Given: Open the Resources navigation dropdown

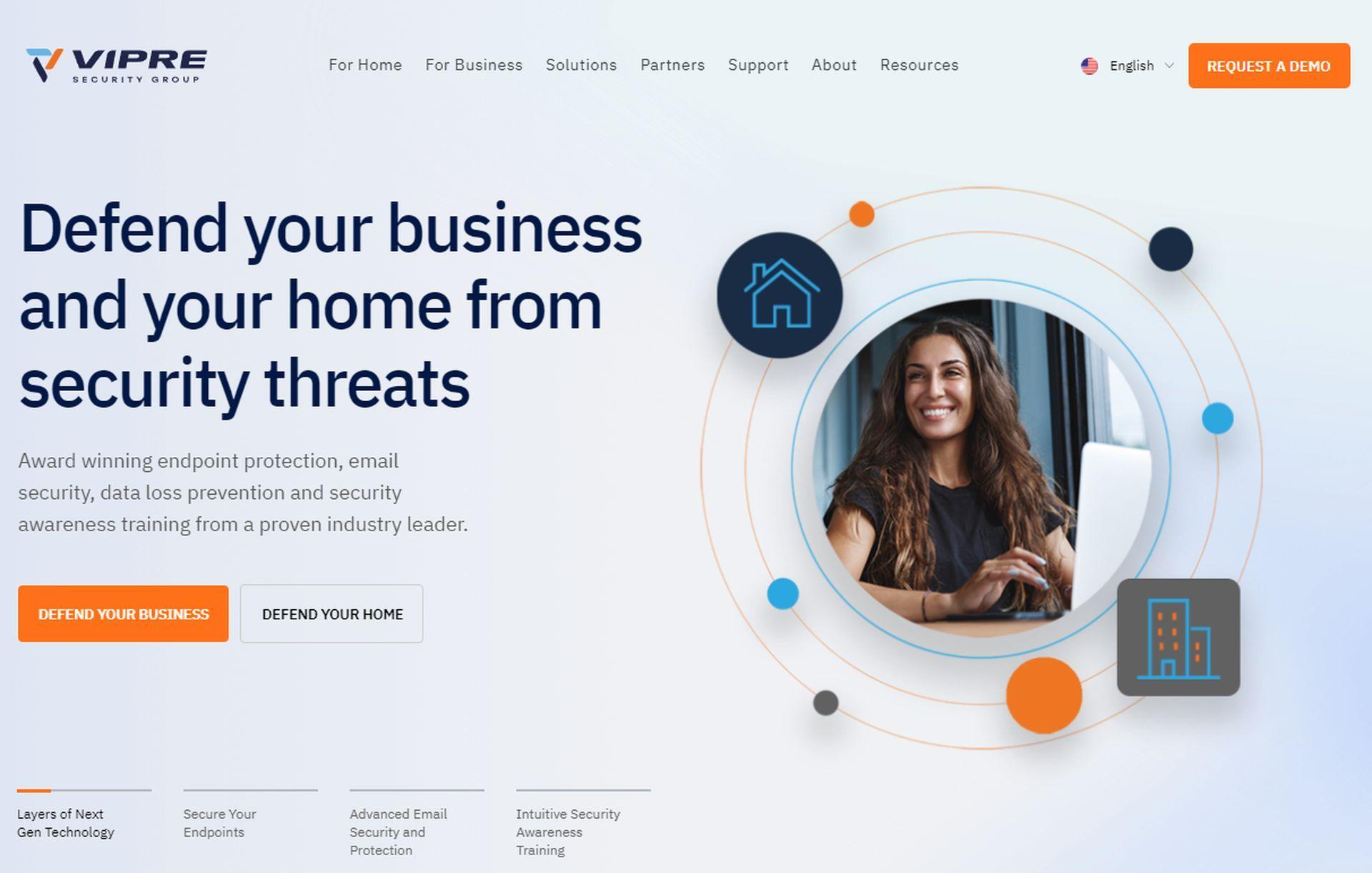Looking at the screenshot, I should (x=919, y=64).
